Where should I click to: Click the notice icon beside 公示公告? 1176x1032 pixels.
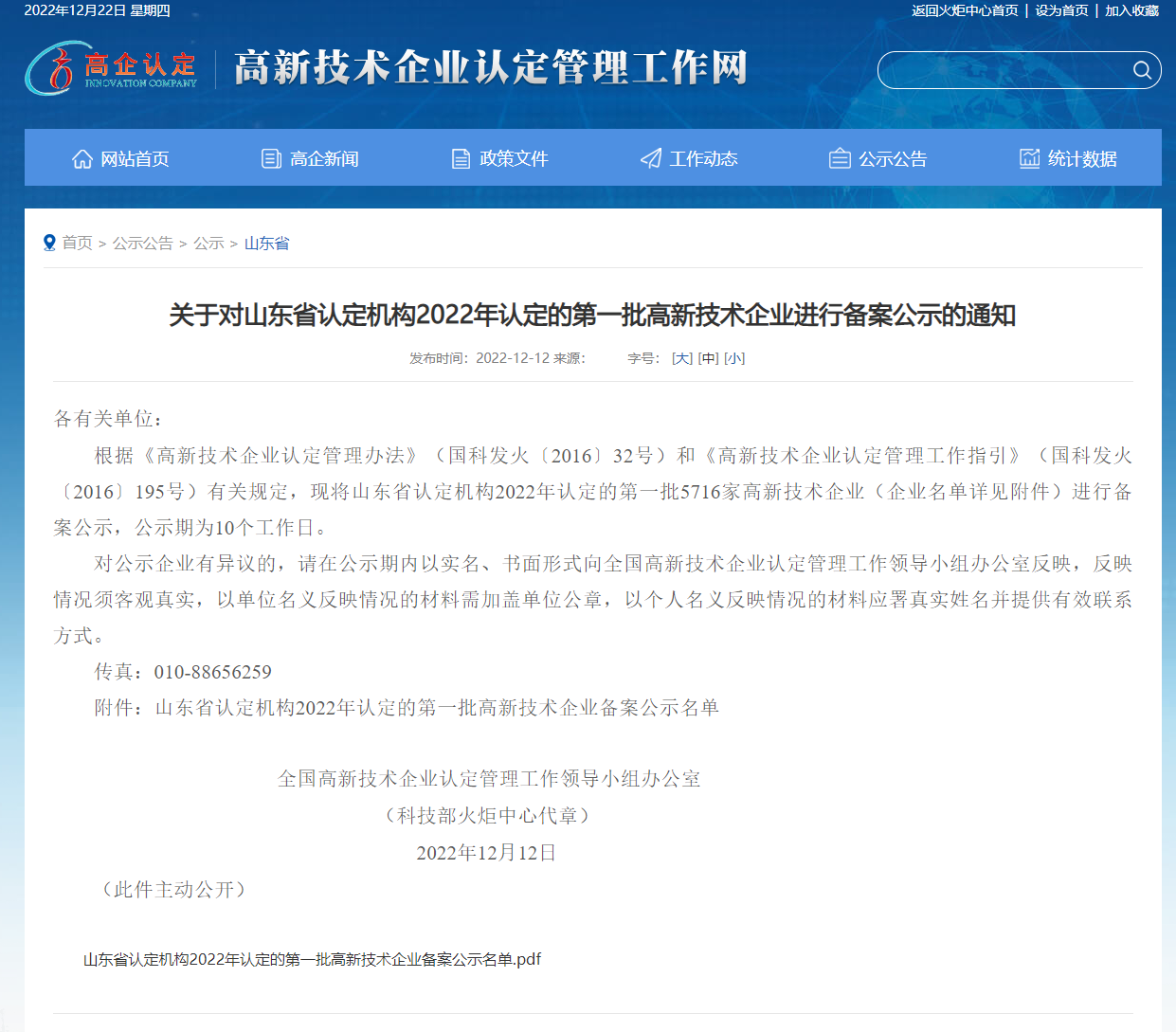pos(840,158)
